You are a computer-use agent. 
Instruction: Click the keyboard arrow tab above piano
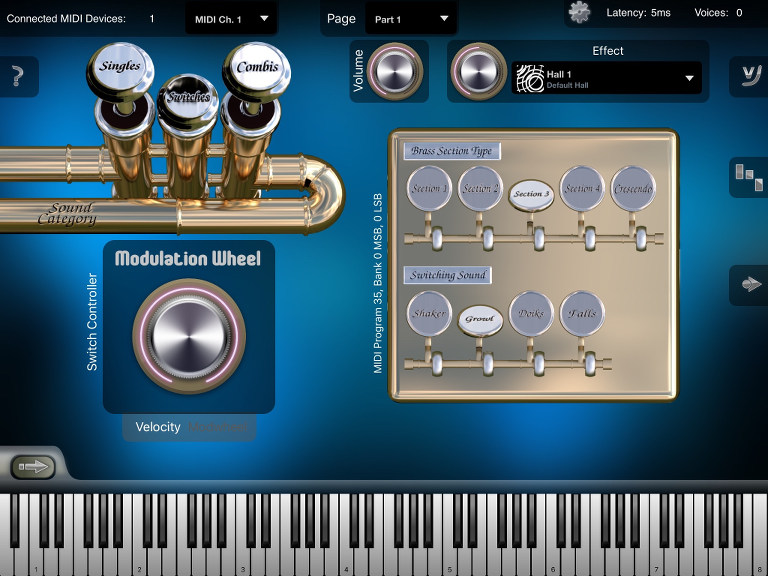click(x=32, y=466)
